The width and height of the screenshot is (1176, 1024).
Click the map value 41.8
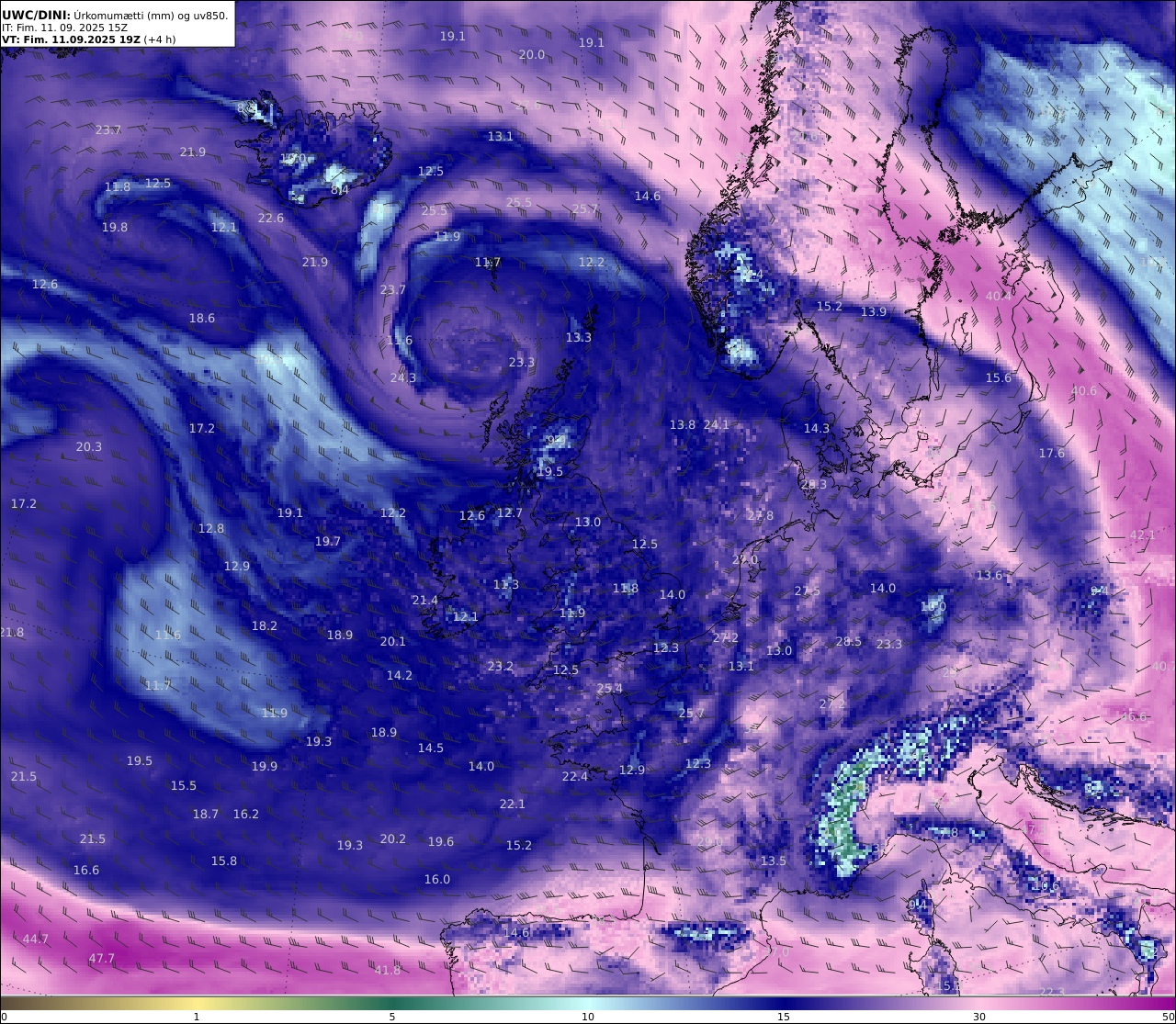388,971
